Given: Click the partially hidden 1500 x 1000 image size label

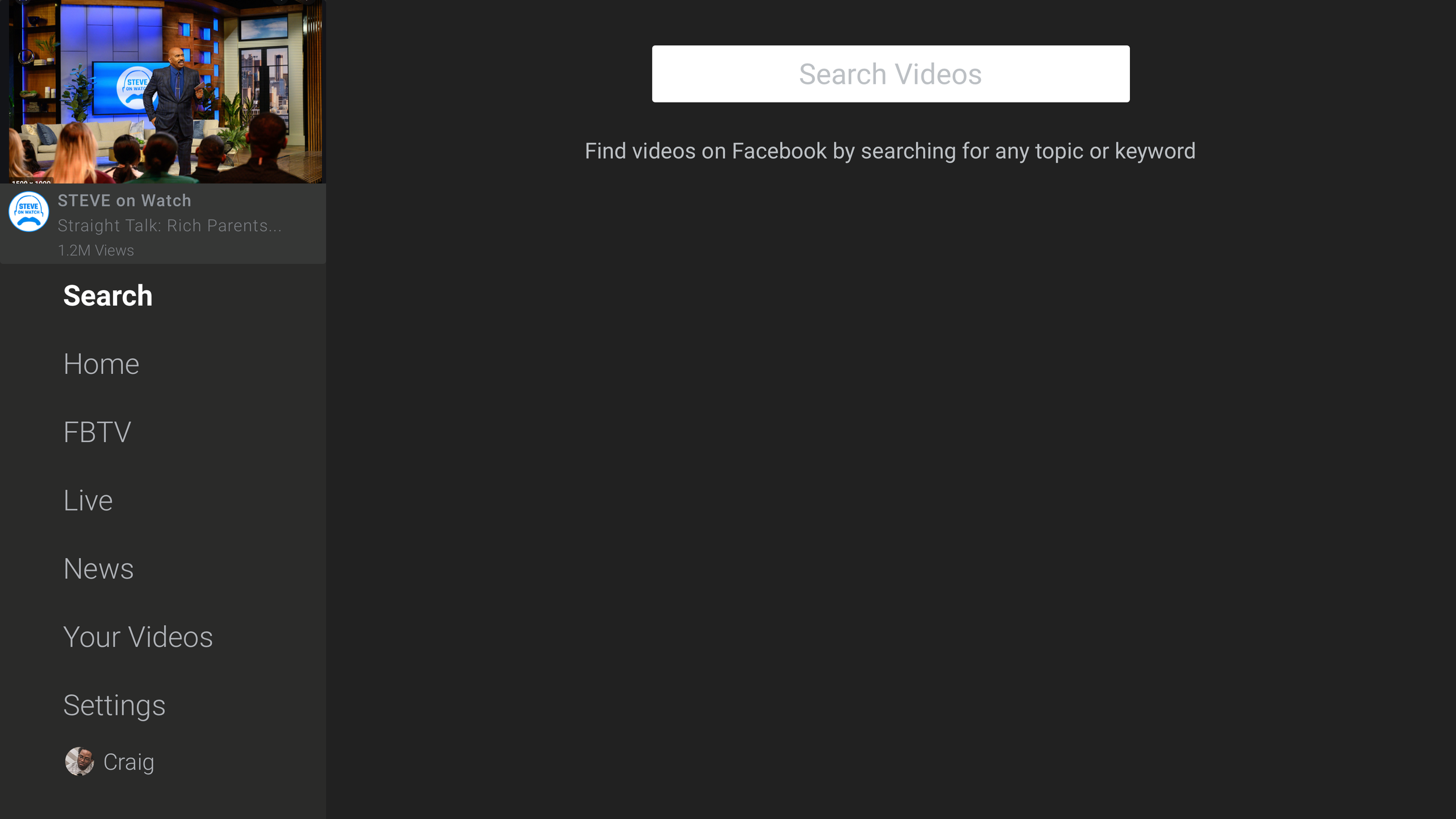Looking at the screenshot, I should click(x=31, y=181).
